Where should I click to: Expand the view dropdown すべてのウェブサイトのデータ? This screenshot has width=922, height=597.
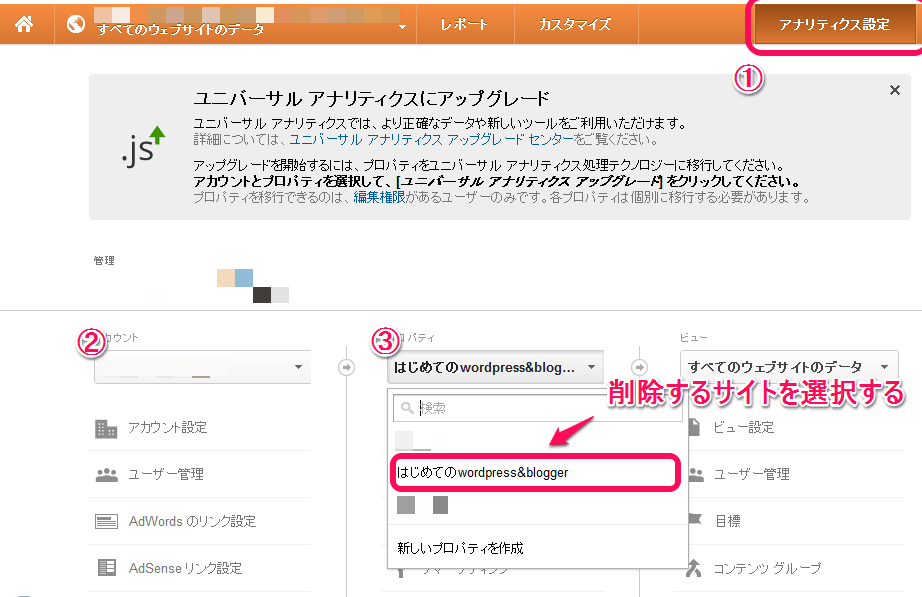tap(789, 367)
